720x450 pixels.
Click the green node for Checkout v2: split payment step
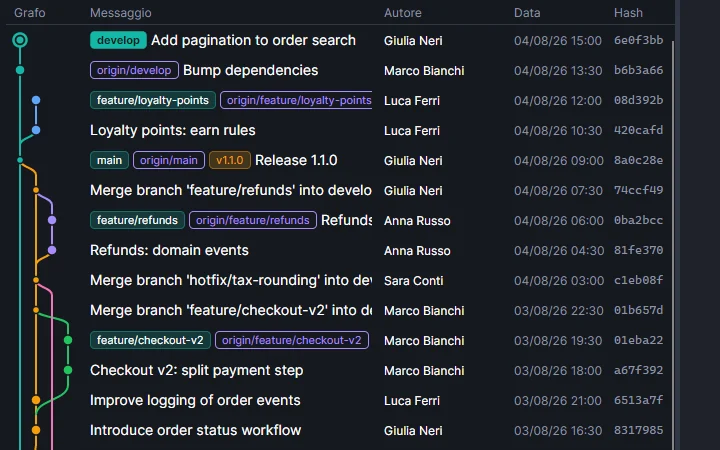pos(68,370)
